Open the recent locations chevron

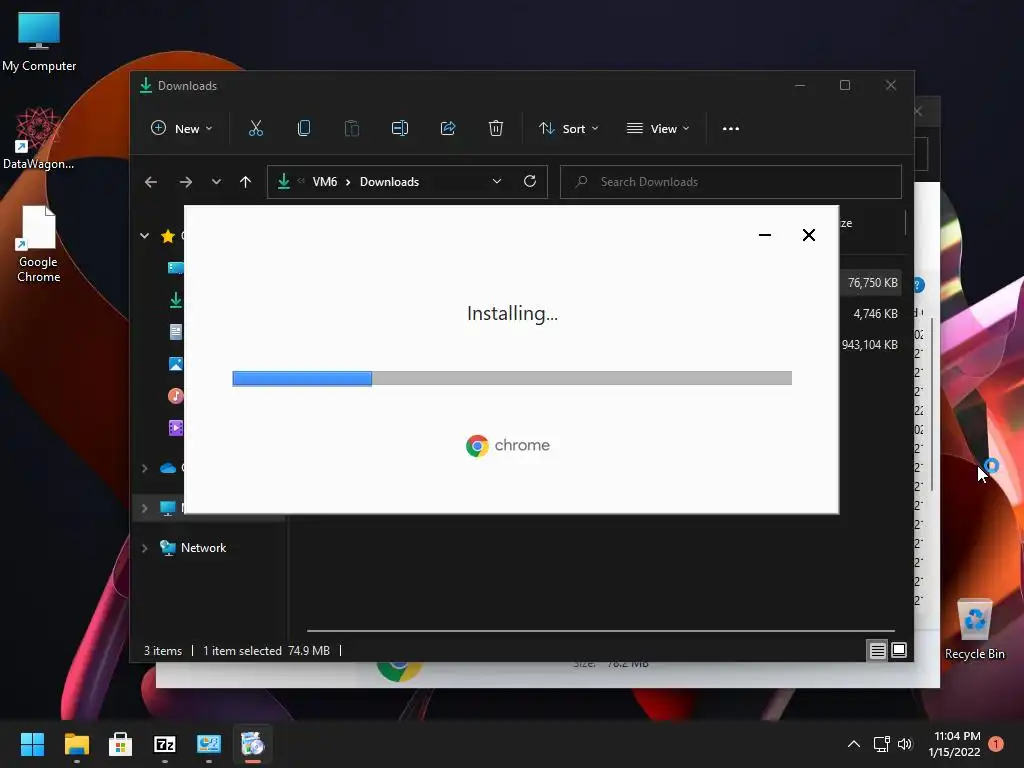pyautogui.click(x=216, y=182)
